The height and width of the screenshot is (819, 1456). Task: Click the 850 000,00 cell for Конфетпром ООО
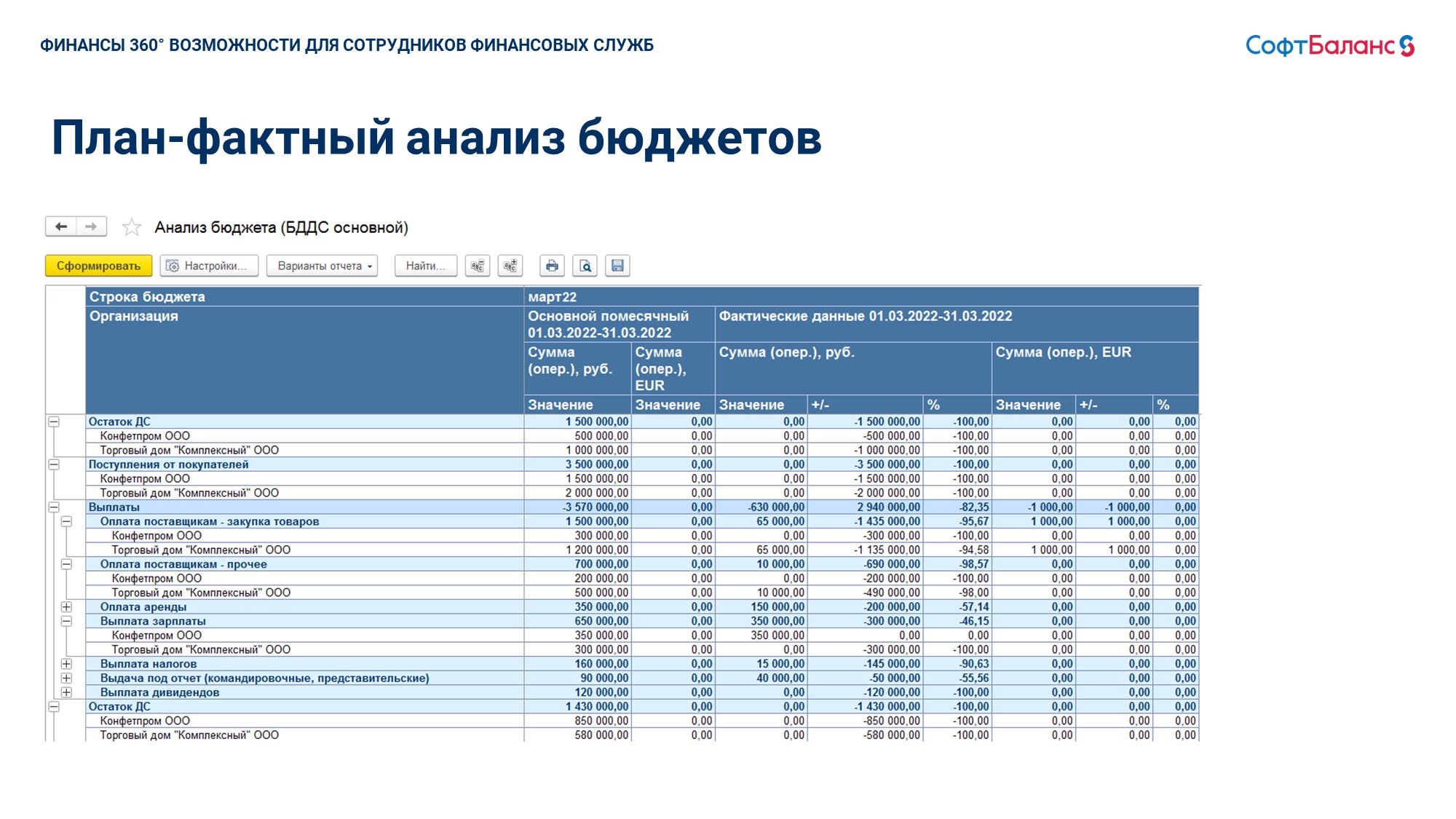577,721
